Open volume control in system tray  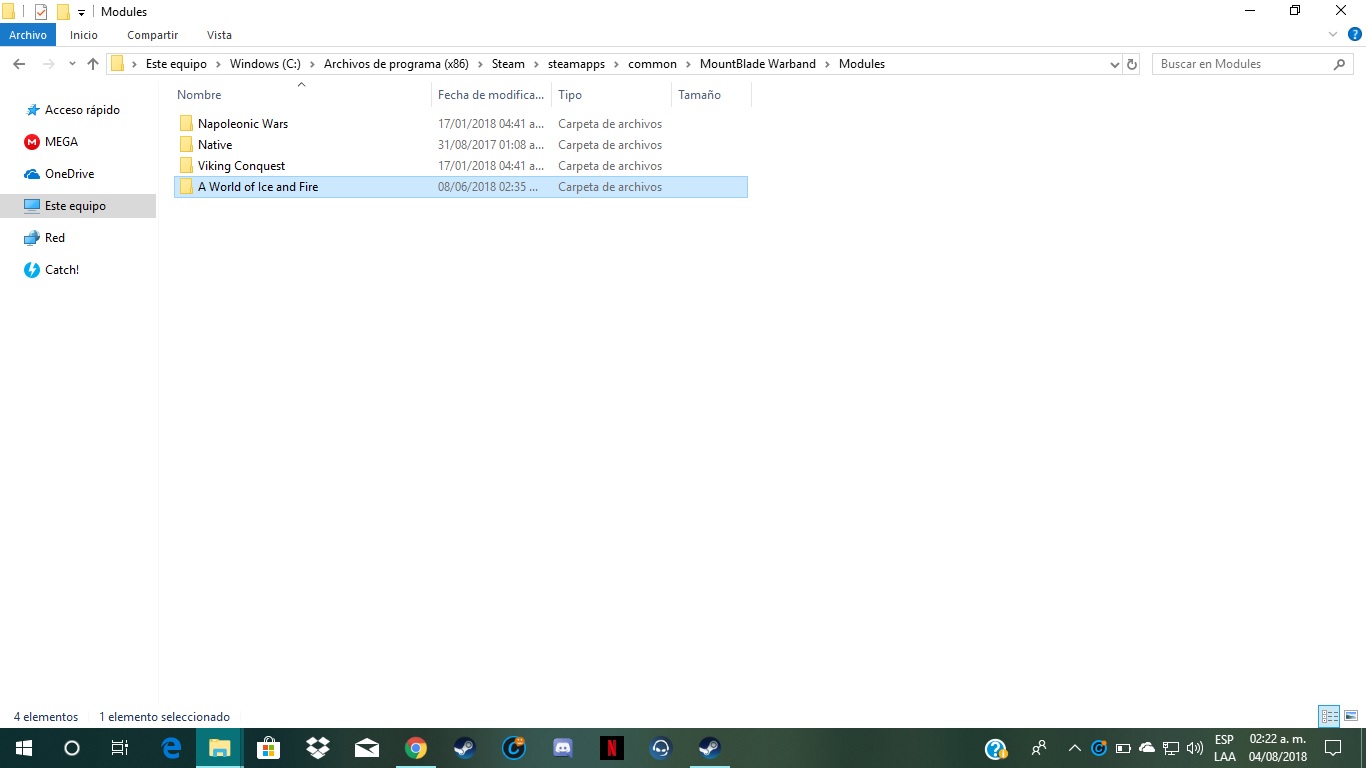pos(1194,748)
